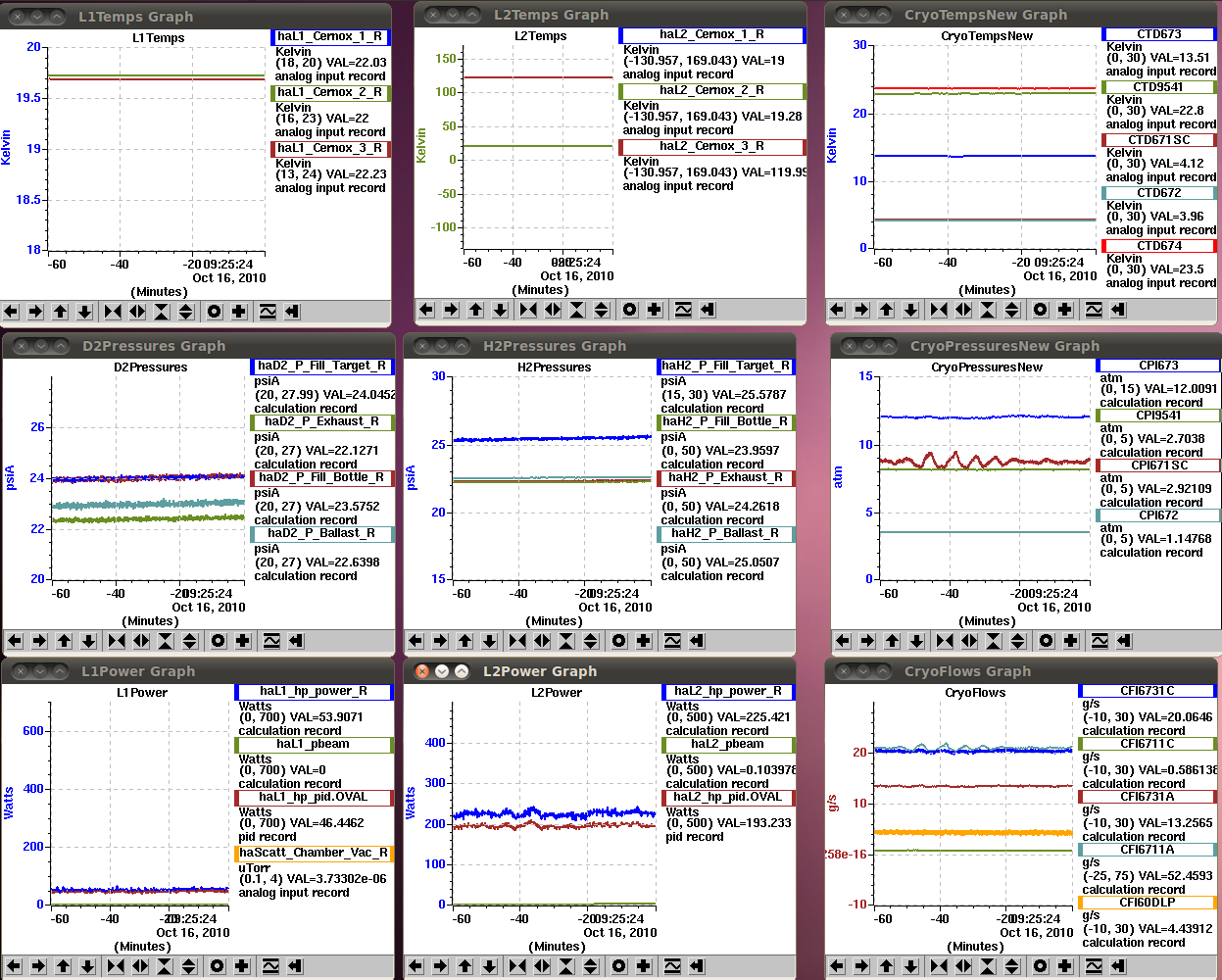This screenshot has height=980, width=1222.
Task: Select the haL1_Cernox_3_R curve legend
Action: (x=330, y=149)
